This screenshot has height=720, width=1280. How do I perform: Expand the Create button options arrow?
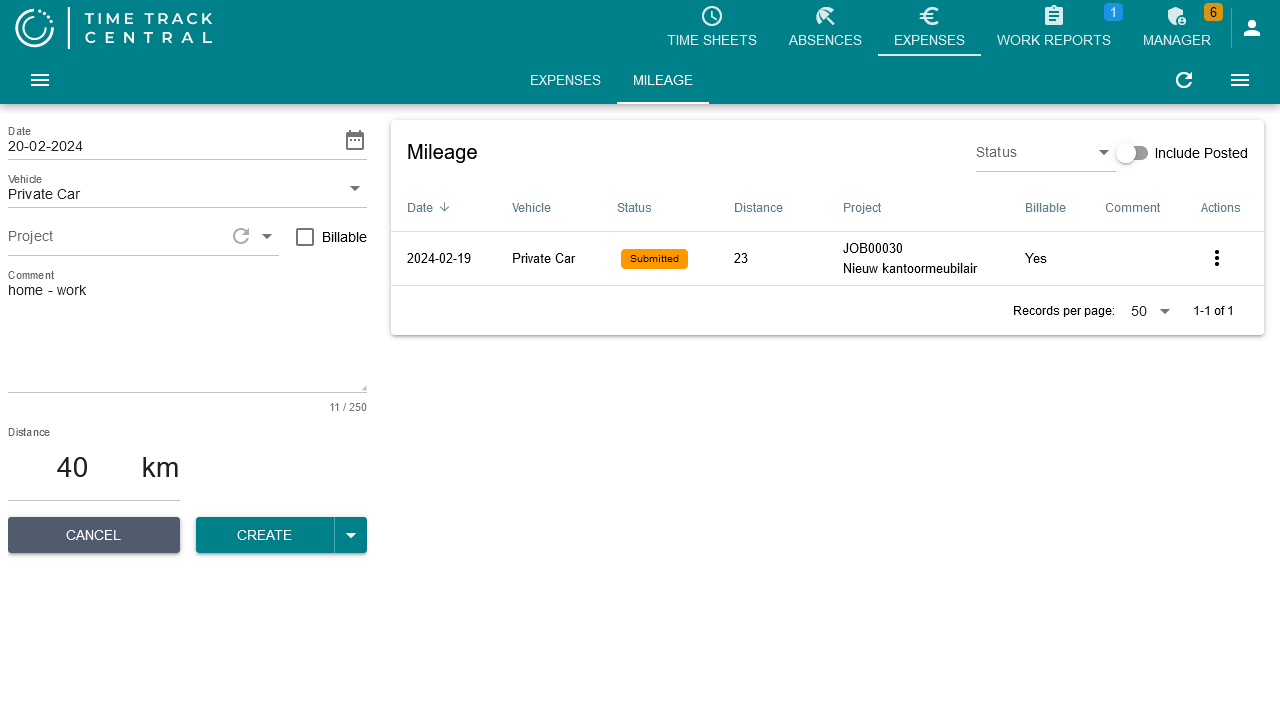pyautogui.click(x=351, y=535)
